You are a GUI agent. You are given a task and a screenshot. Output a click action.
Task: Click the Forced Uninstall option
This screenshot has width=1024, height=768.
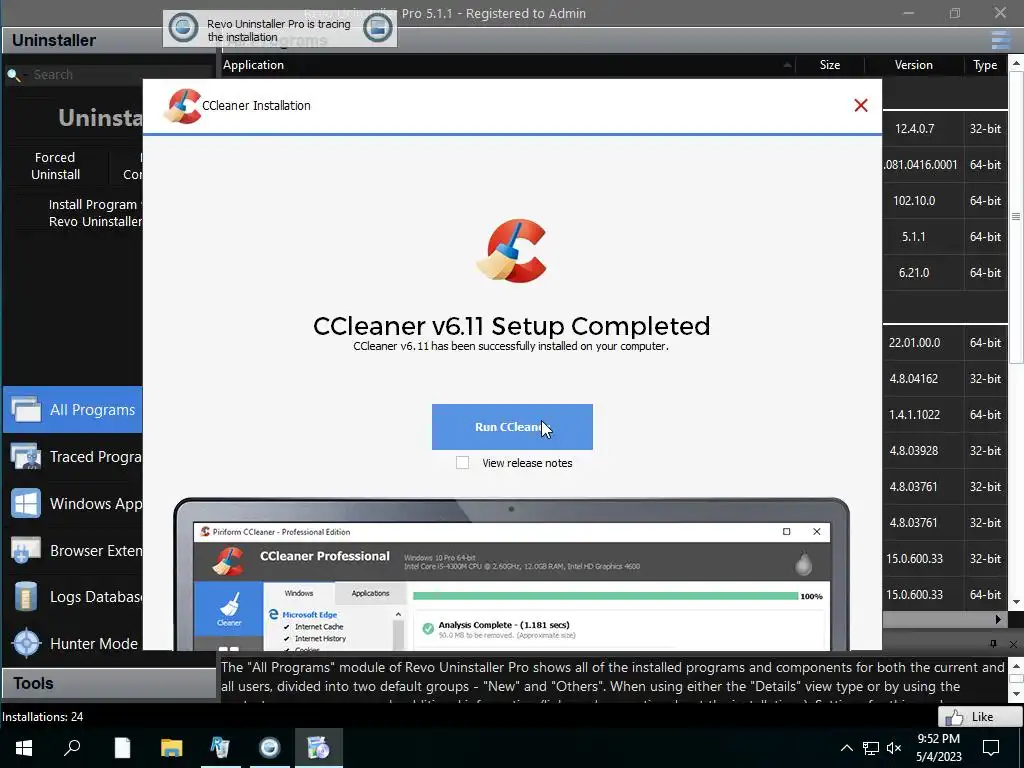pos(56,166)
